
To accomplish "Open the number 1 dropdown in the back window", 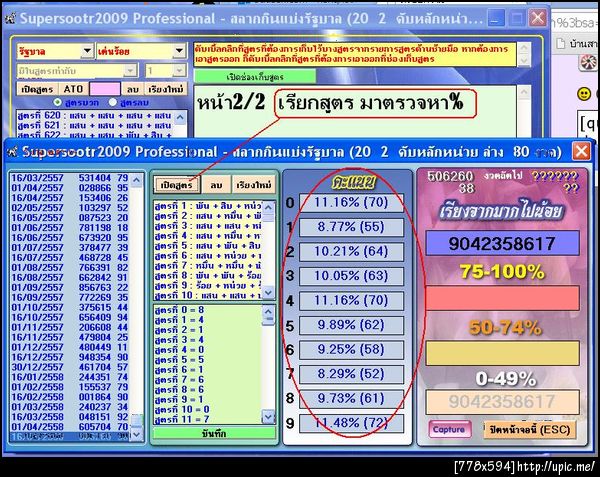I will (x=179, y=70).
